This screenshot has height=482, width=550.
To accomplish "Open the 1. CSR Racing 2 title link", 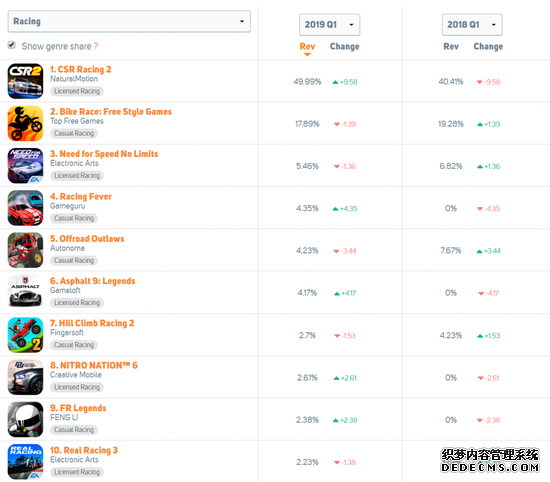I will [x=81, y=69].
